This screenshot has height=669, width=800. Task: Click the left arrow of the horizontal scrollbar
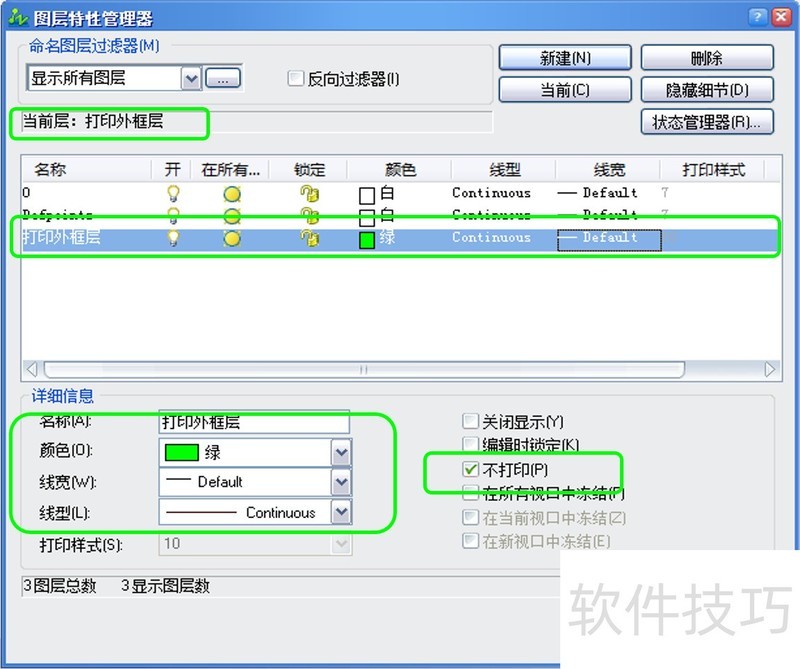tap(32, 369)
